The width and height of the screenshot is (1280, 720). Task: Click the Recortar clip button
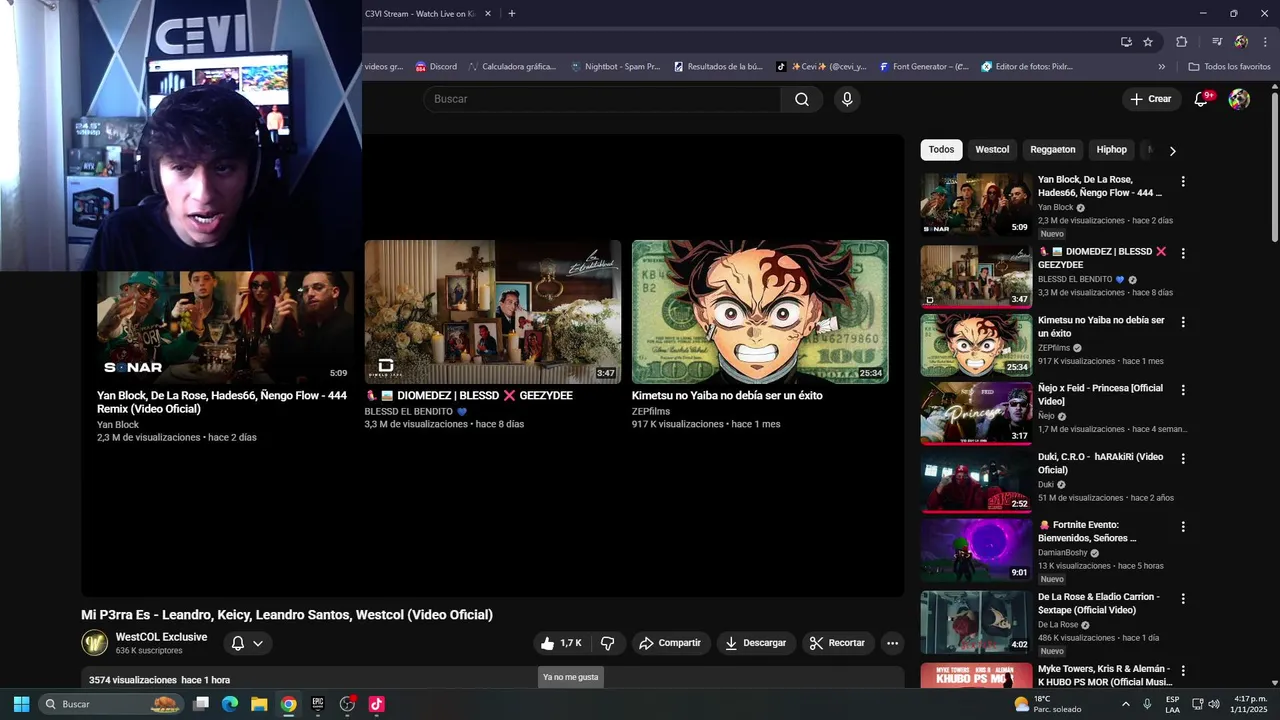[x=837, y=643]
